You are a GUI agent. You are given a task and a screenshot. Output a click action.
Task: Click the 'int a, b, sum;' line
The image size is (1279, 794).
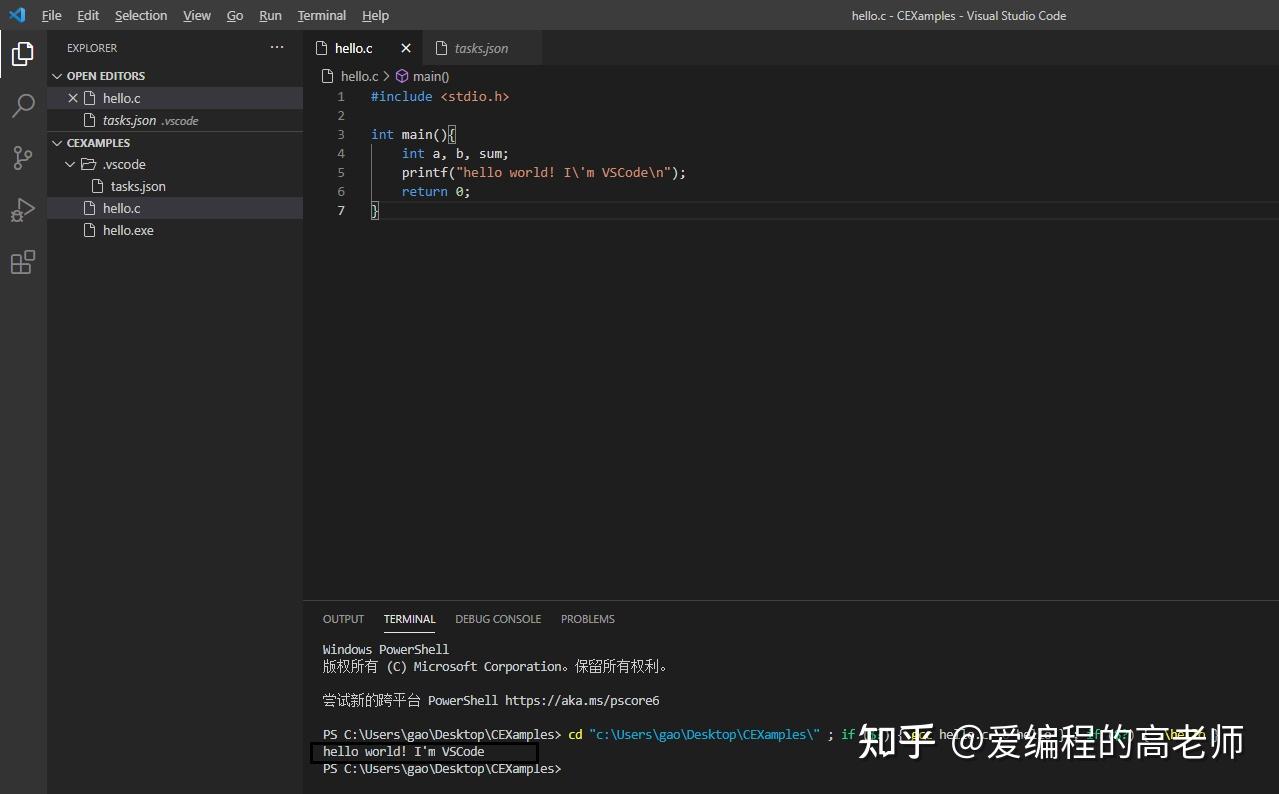click(x=455, y=154)
